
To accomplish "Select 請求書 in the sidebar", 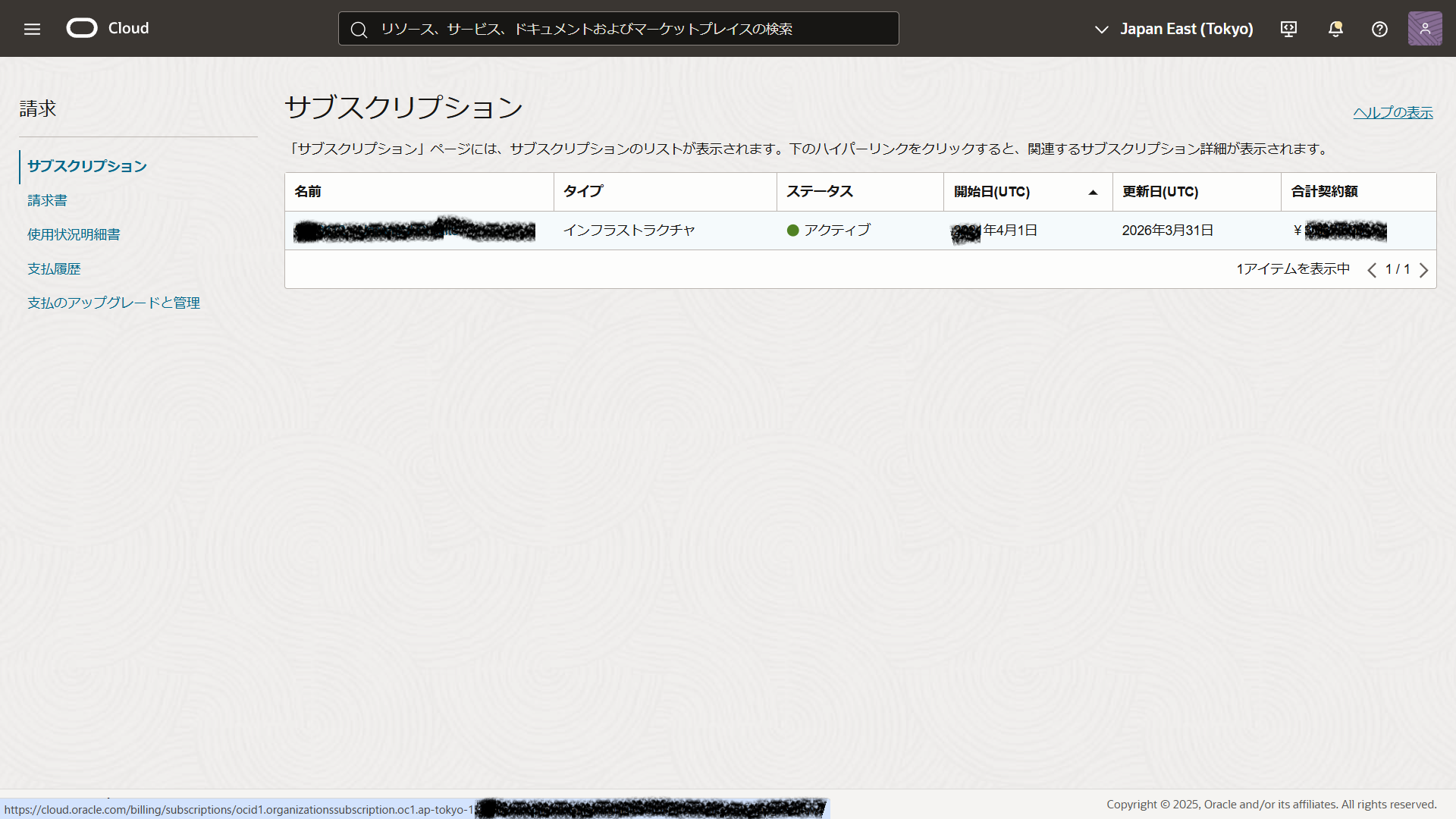I will 47,200.
